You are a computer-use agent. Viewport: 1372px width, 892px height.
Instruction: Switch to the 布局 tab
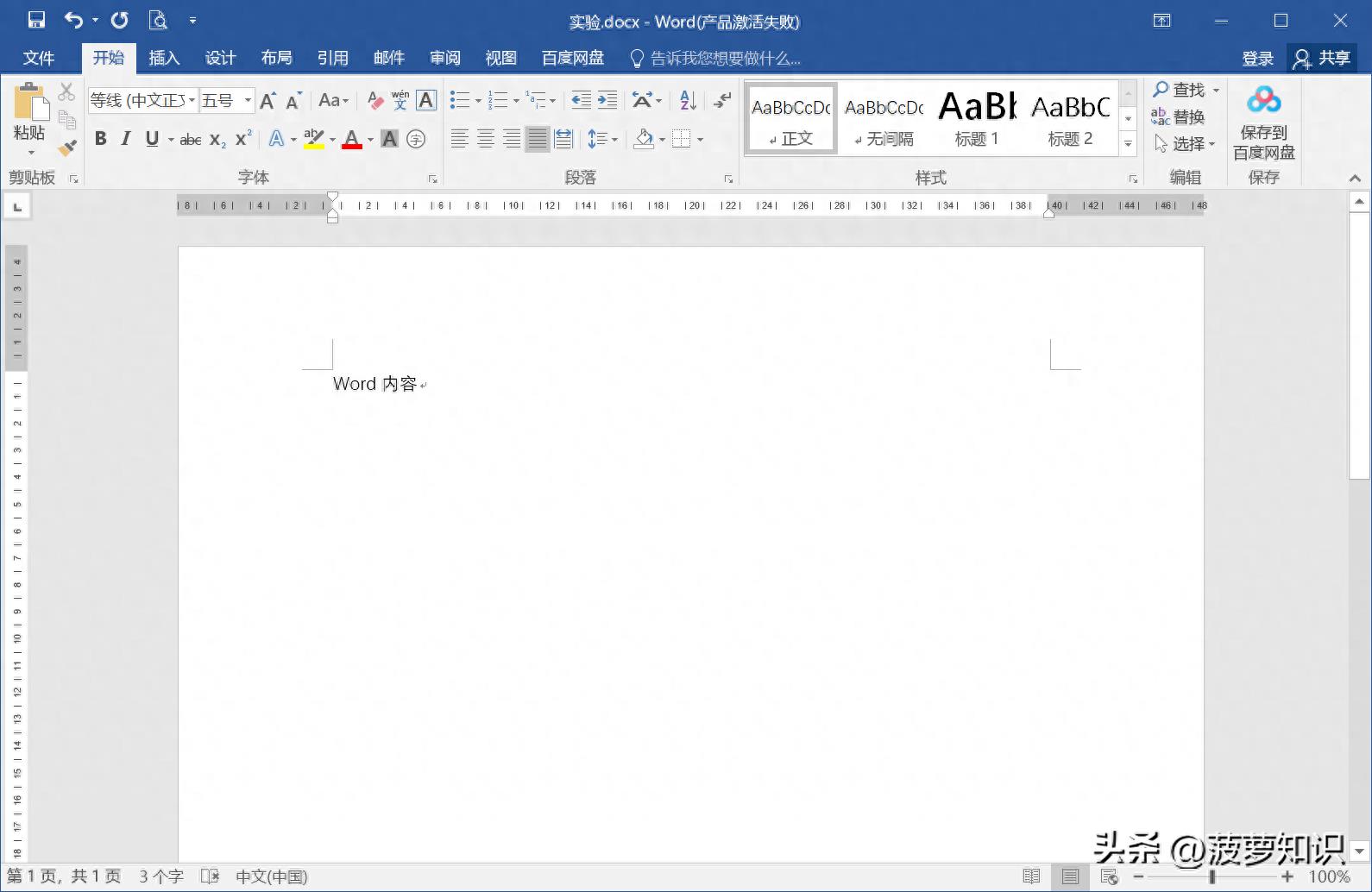pos(276,58)
